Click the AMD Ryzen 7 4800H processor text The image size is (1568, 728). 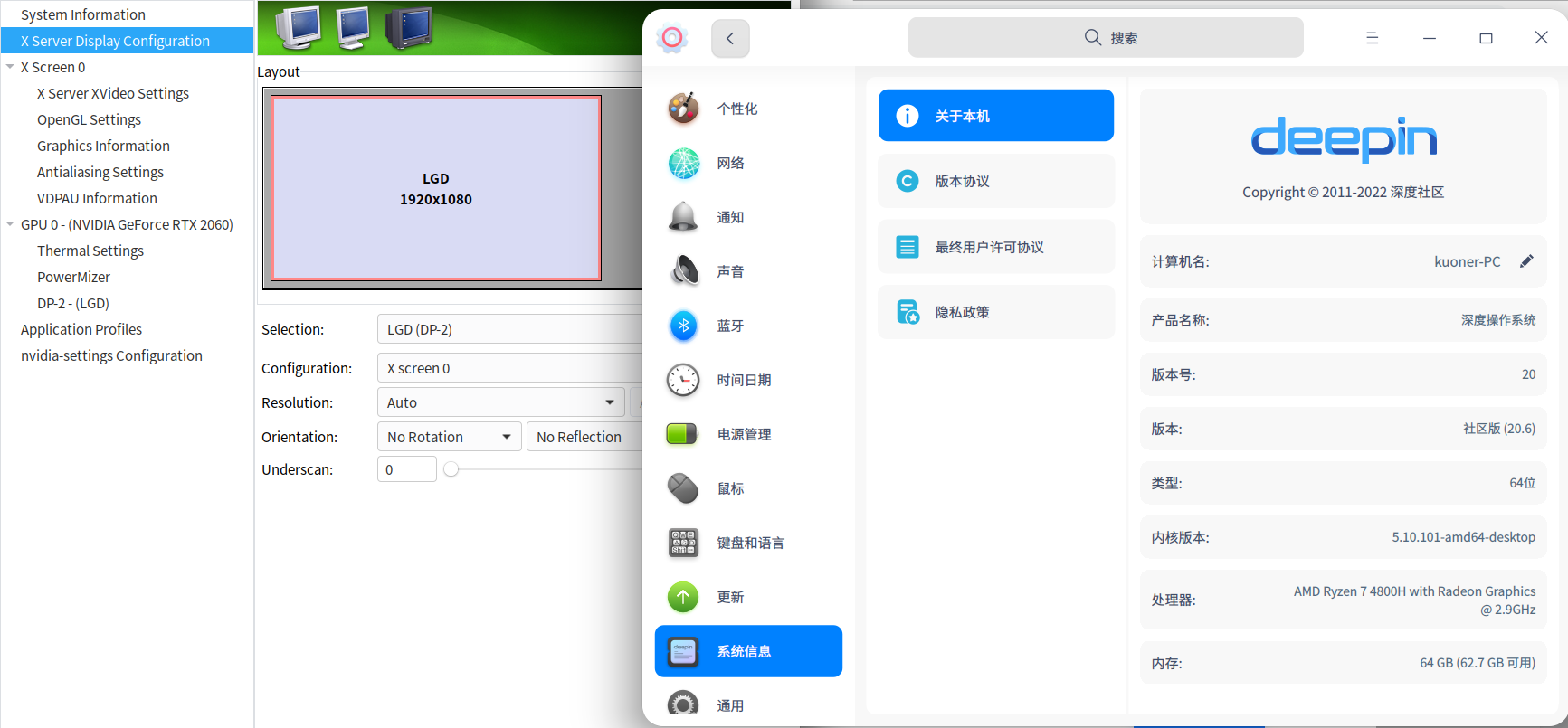click(1415, 600)
